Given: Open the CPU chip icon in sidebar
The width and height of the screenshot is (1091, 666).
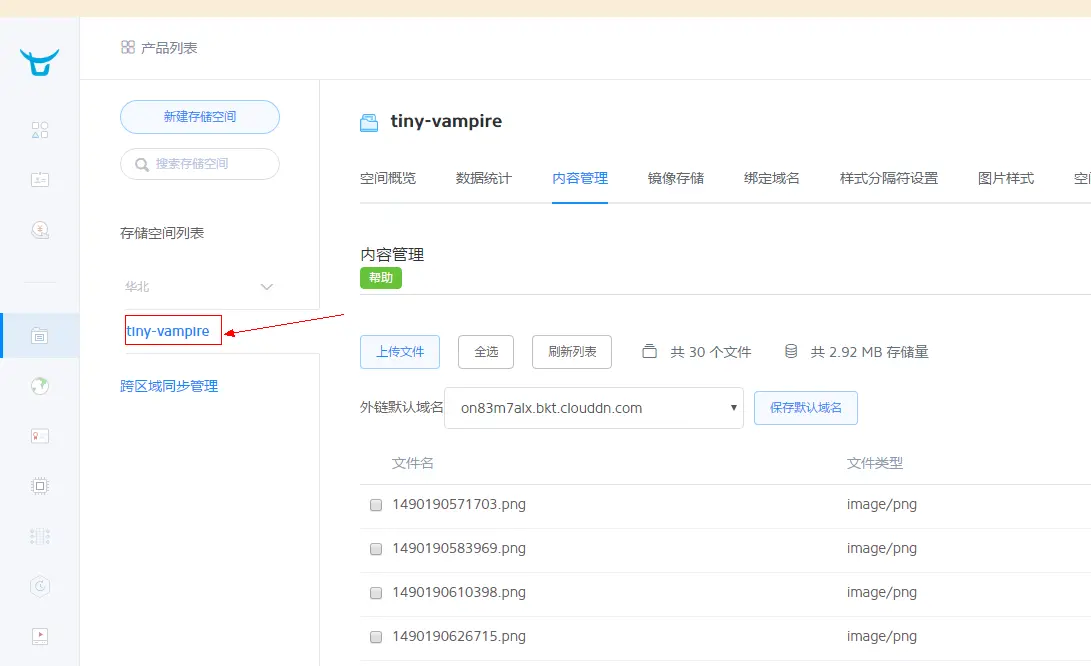Looking at the screenshot, I should (40, 486).
